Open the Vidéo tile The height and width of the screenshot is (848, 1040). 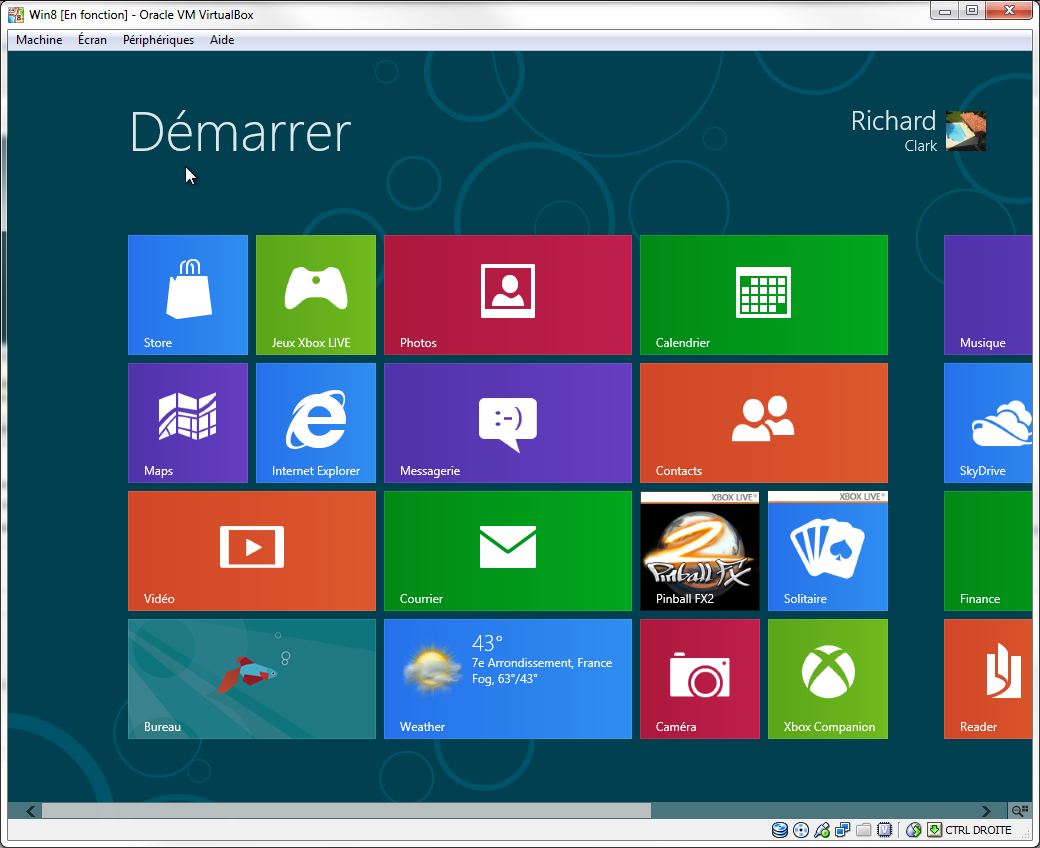coord(252,551)
